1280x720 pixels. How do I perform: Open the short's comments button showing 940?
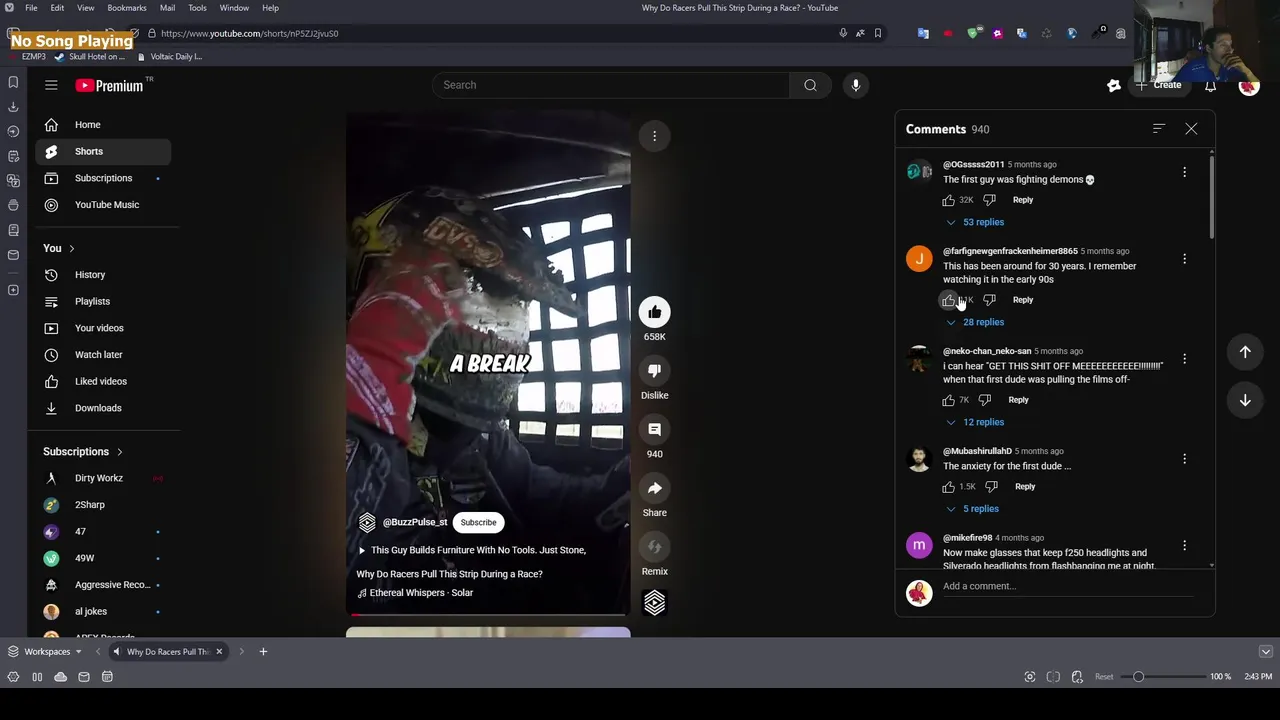[654, 429]
